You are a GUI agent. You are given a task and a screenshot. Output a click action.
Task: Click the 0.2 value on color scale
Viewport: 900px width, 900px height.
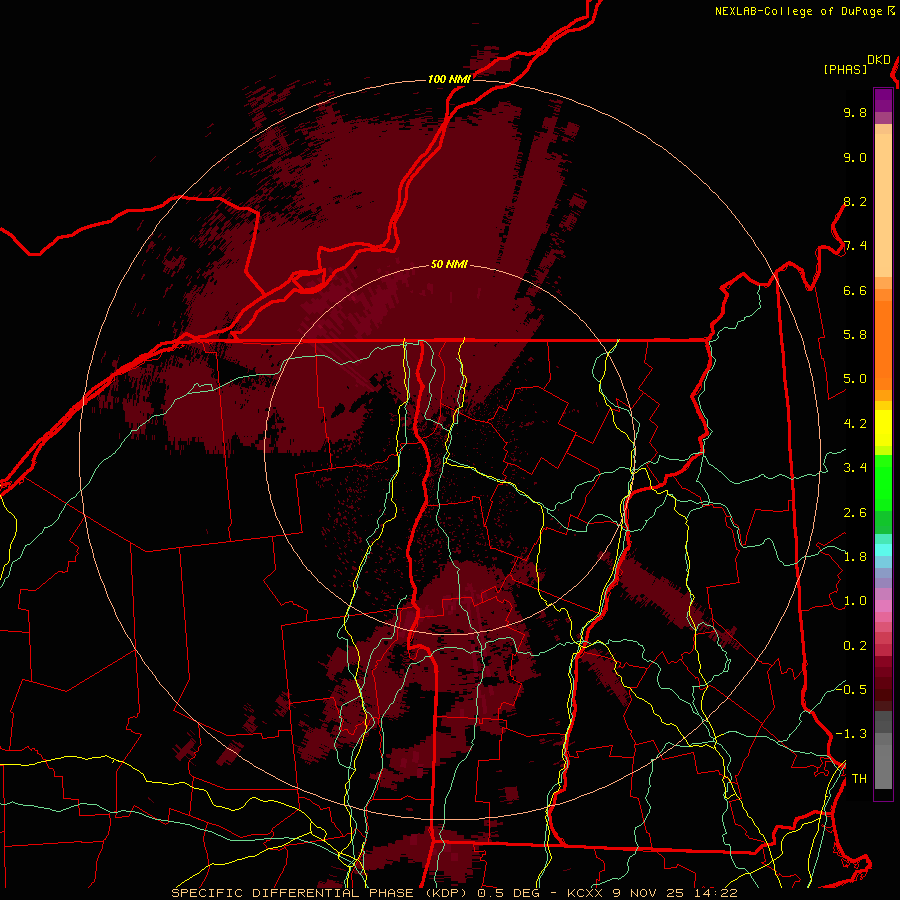pyautogui.click(x=855, y=646)
